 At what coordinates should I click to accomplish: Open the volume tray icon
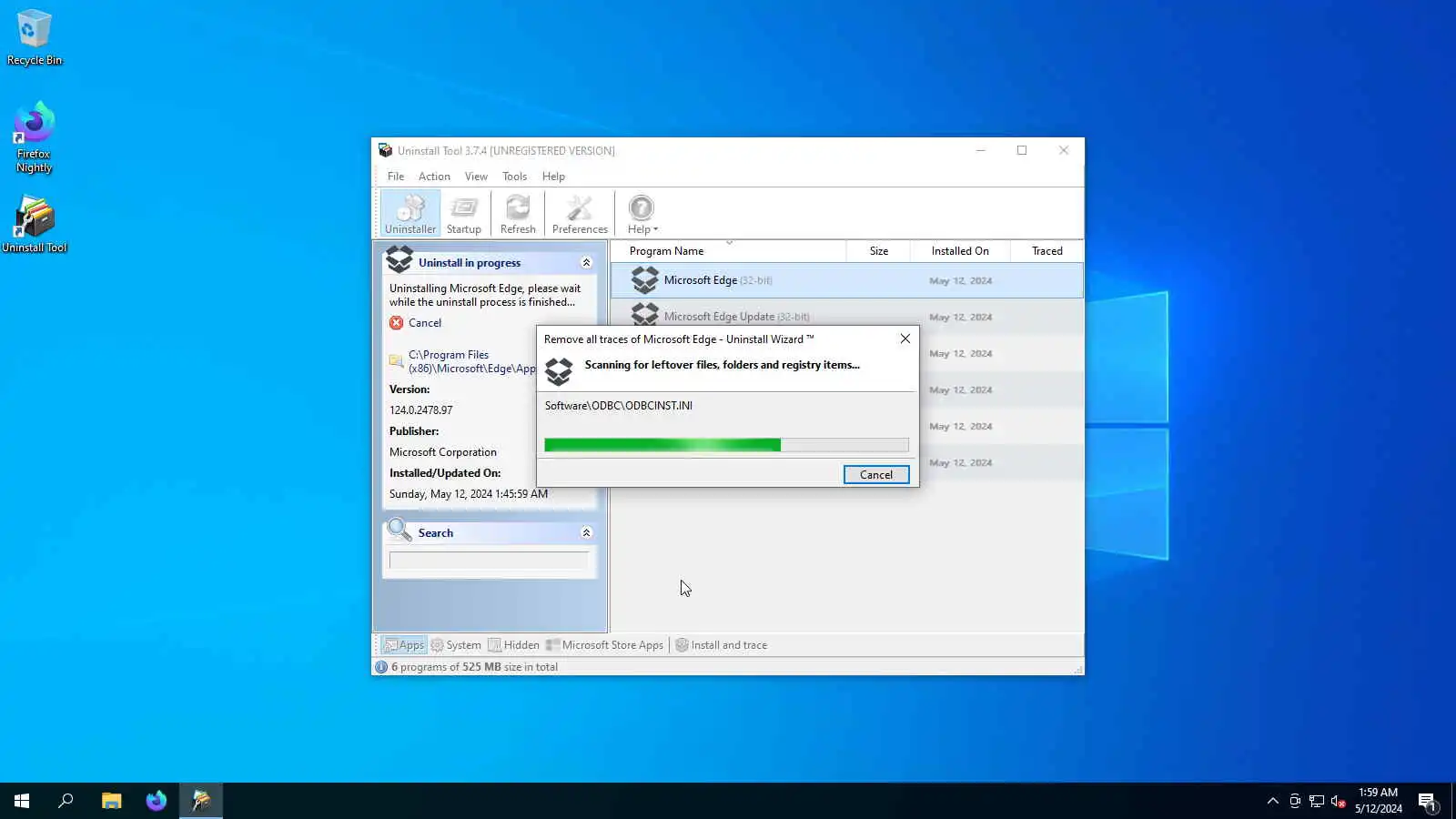pyautogui.click(x=1339, y=801)
